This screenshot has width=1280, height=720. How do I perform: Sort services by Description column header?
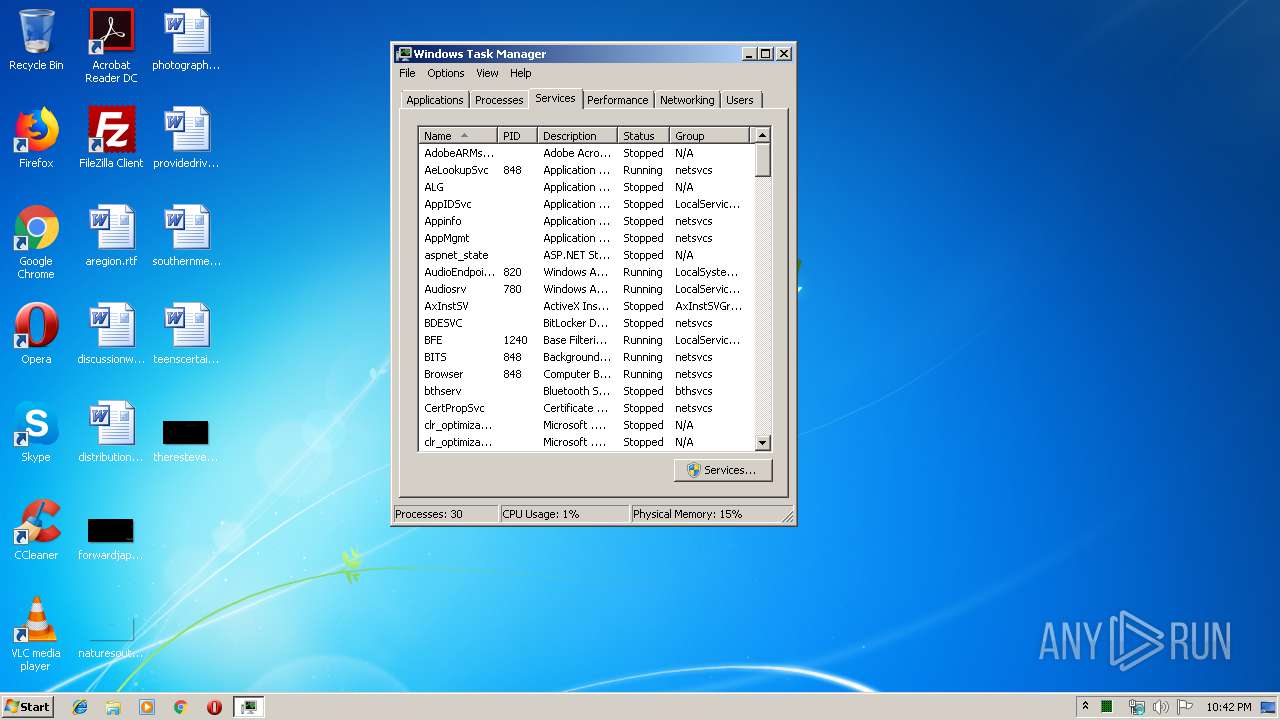tap(577, 136)
